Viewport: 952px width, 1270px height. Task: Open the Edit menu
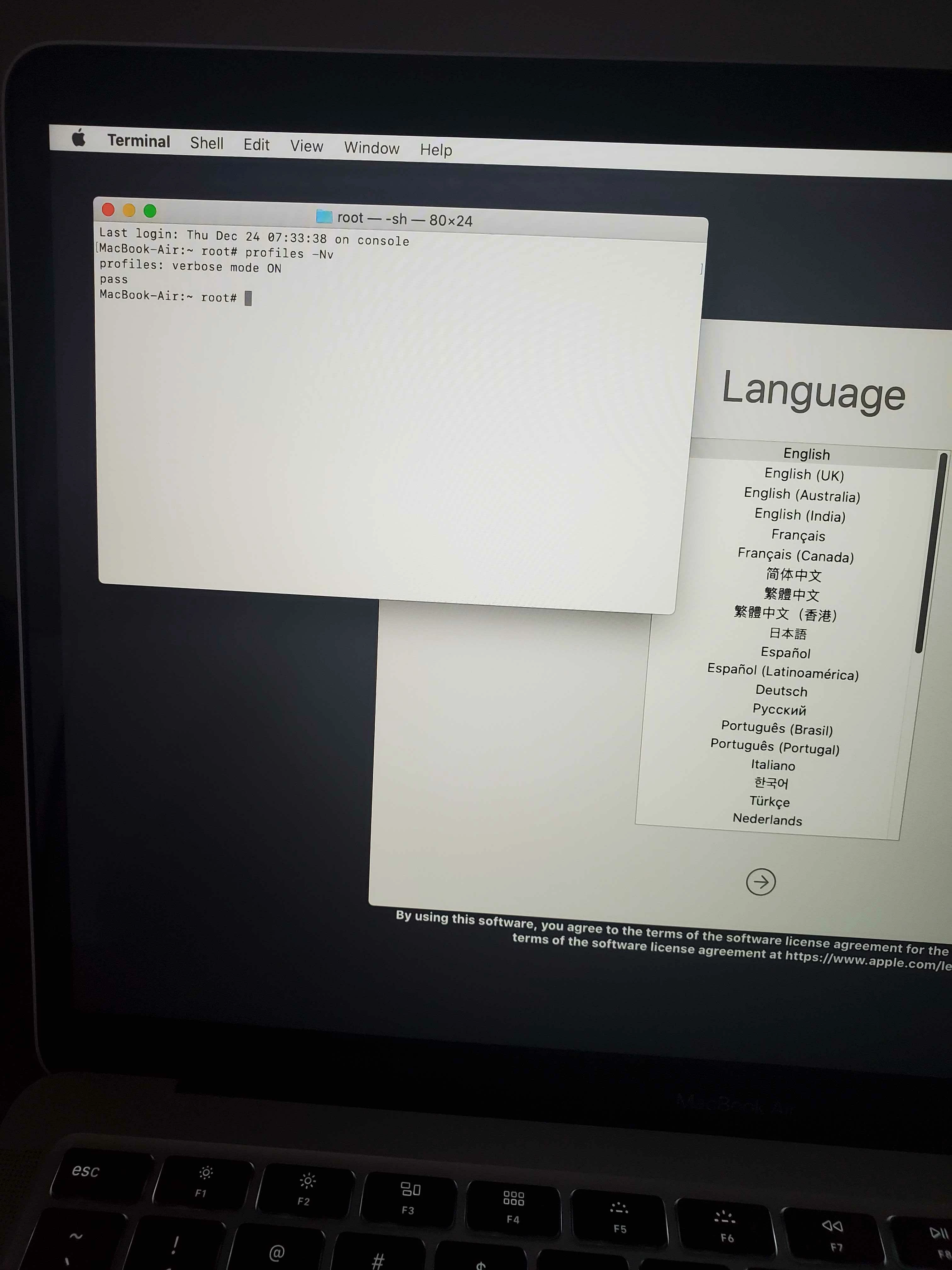point(257,145)
